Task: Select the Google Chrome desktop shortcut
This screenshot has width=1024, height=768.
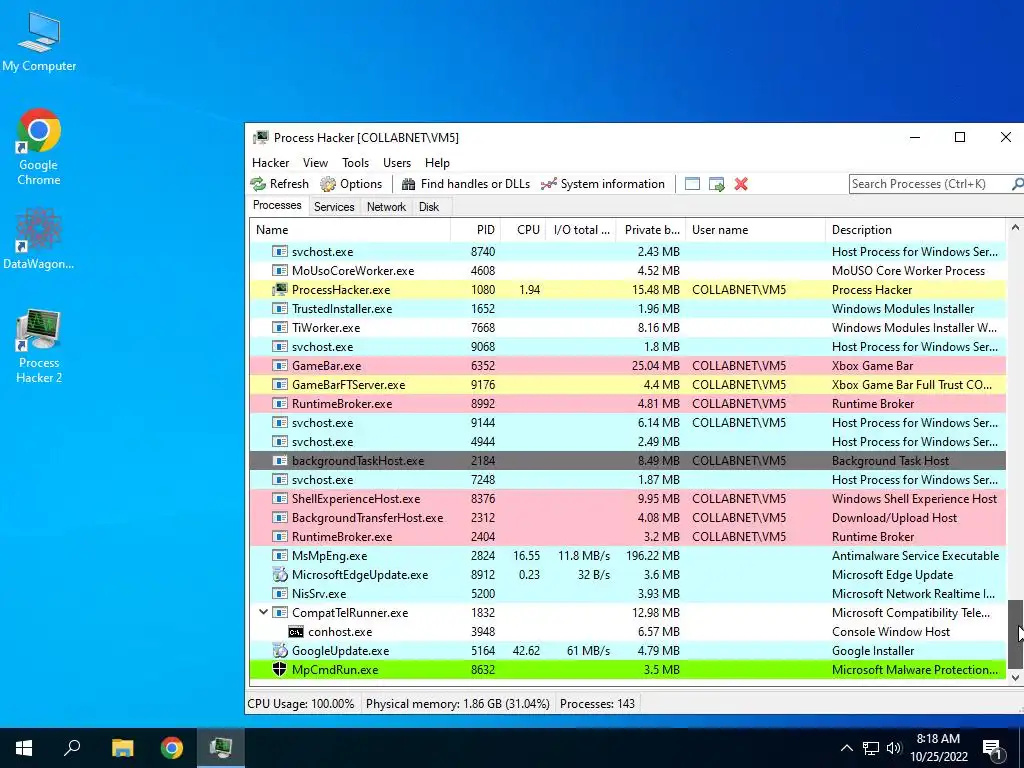Action: tap(39, 147)
